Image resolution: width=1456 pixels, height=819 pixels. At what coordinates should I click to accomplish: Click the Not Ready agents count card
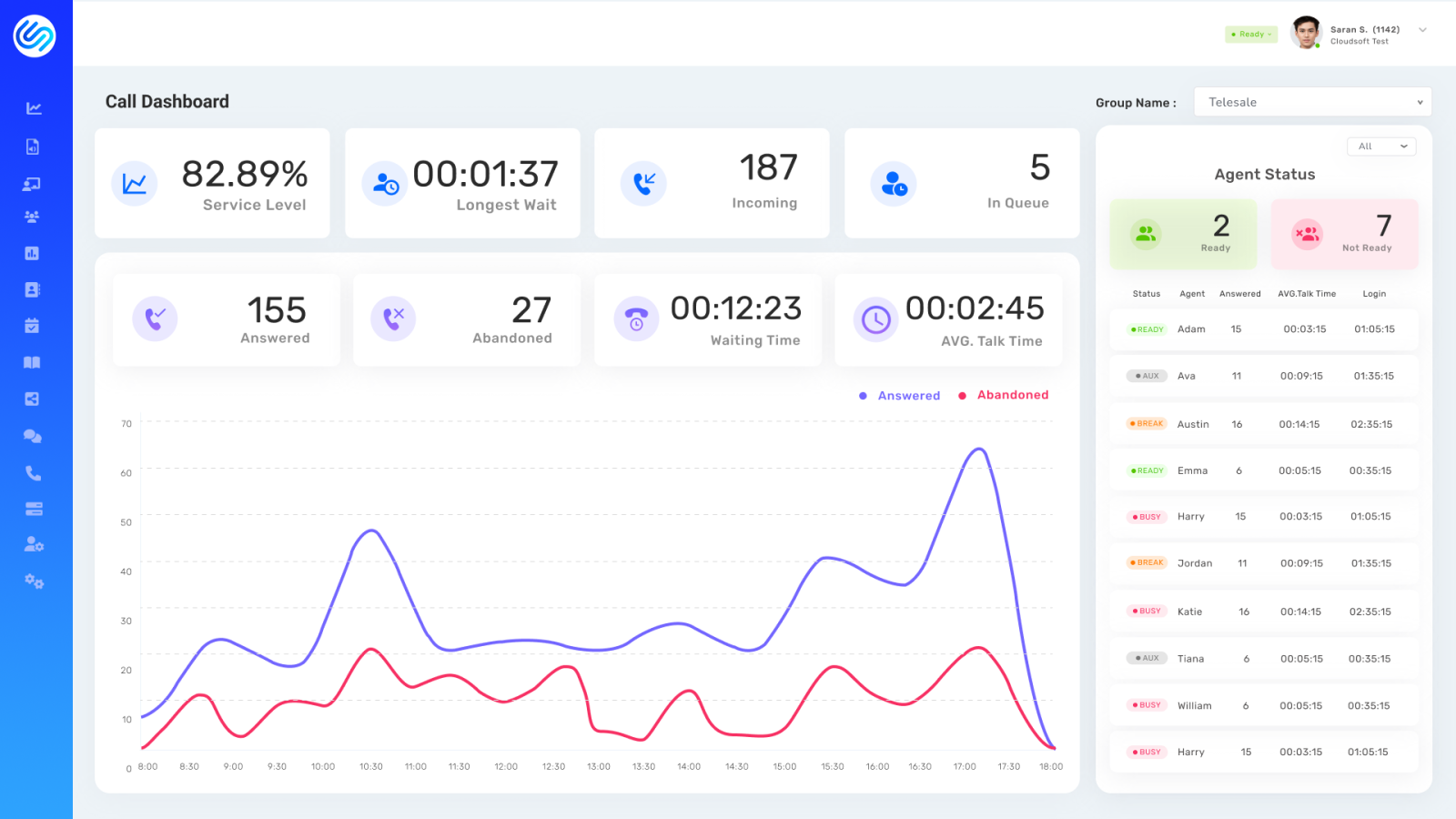click(x=1344, y=234)
